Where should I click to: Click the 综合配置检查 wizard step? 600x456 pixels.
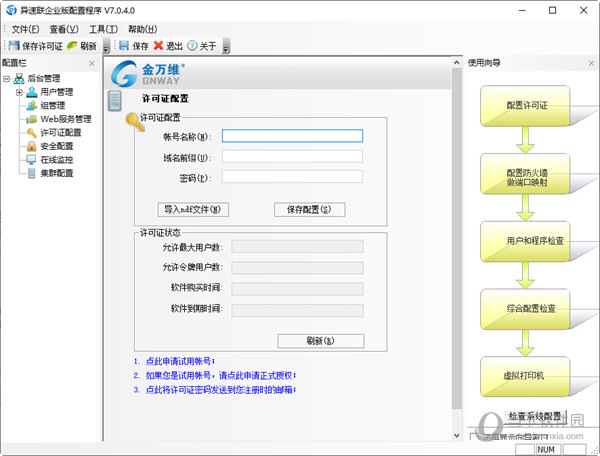(x=525, y=309)
